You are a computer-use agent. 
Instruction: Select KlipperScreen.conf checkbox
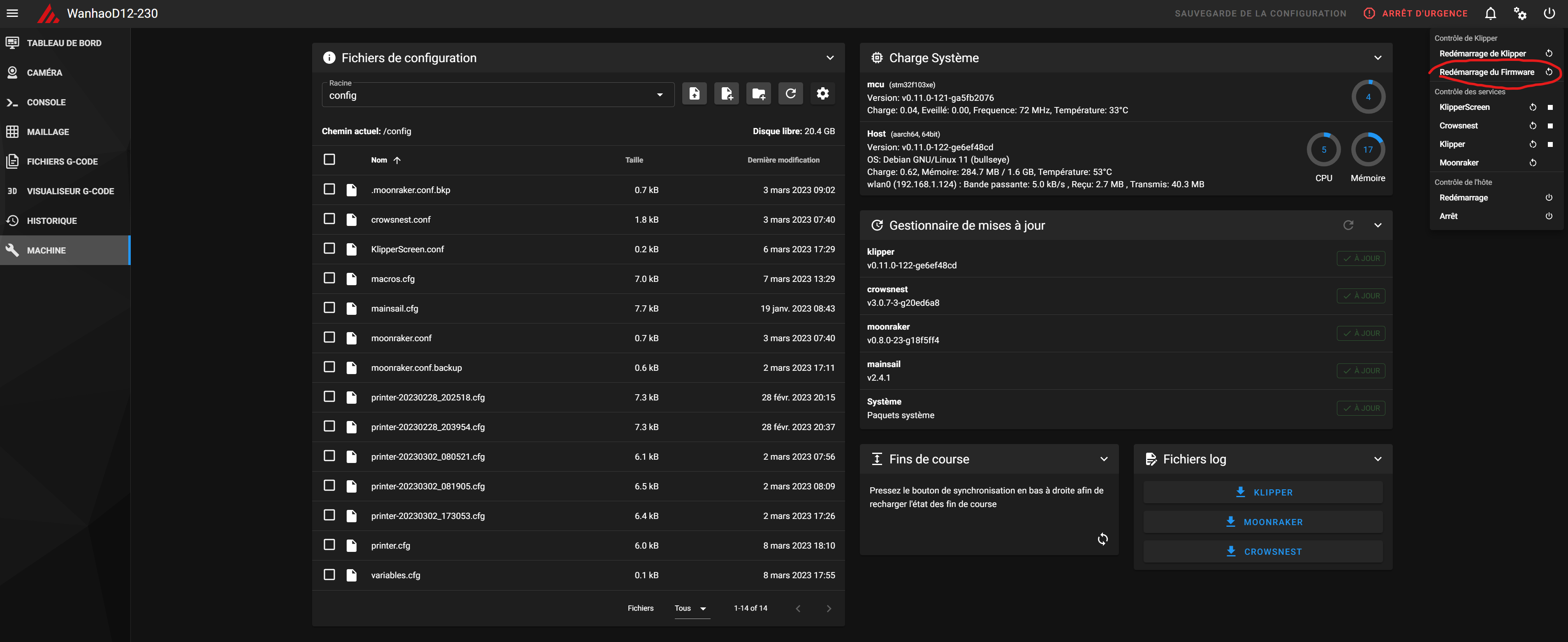click(329, 249)
